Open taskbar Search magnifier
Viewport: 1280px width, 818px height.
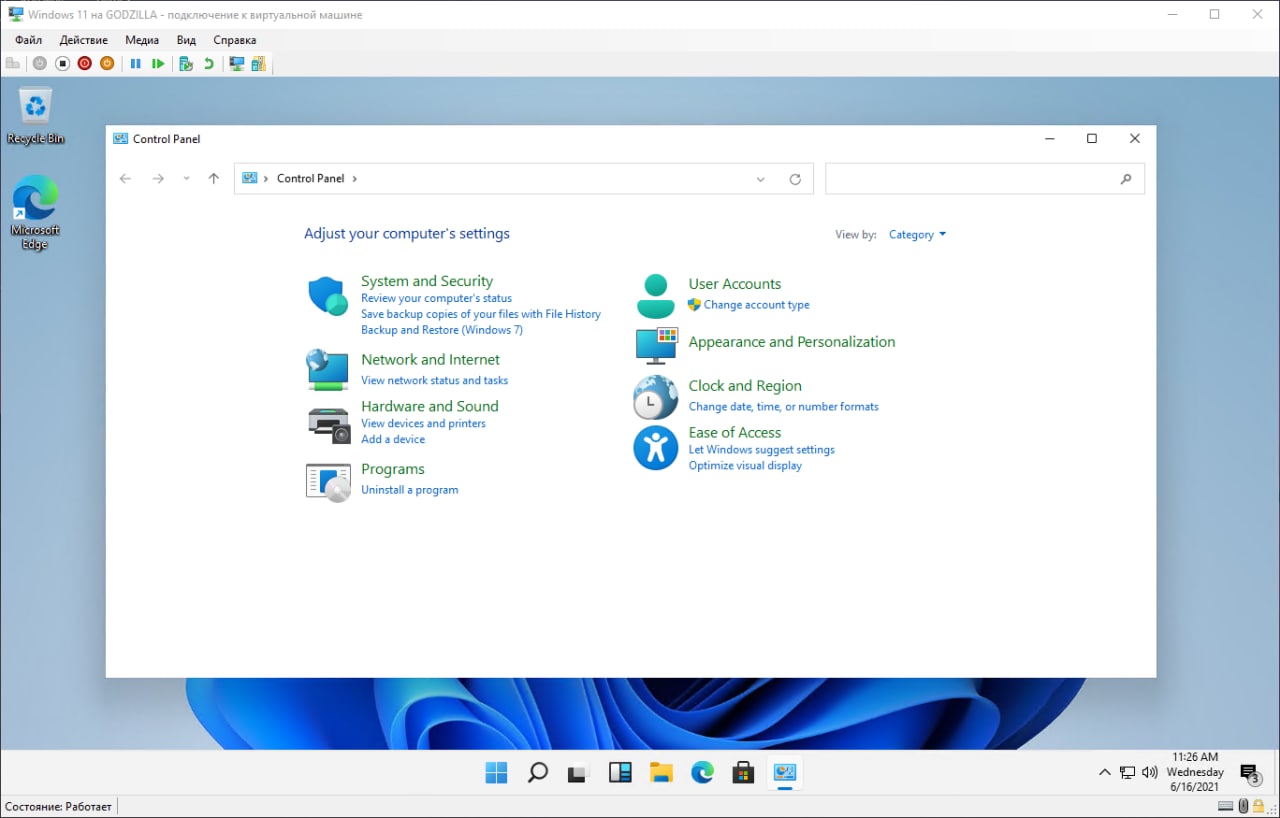[537, 772]
